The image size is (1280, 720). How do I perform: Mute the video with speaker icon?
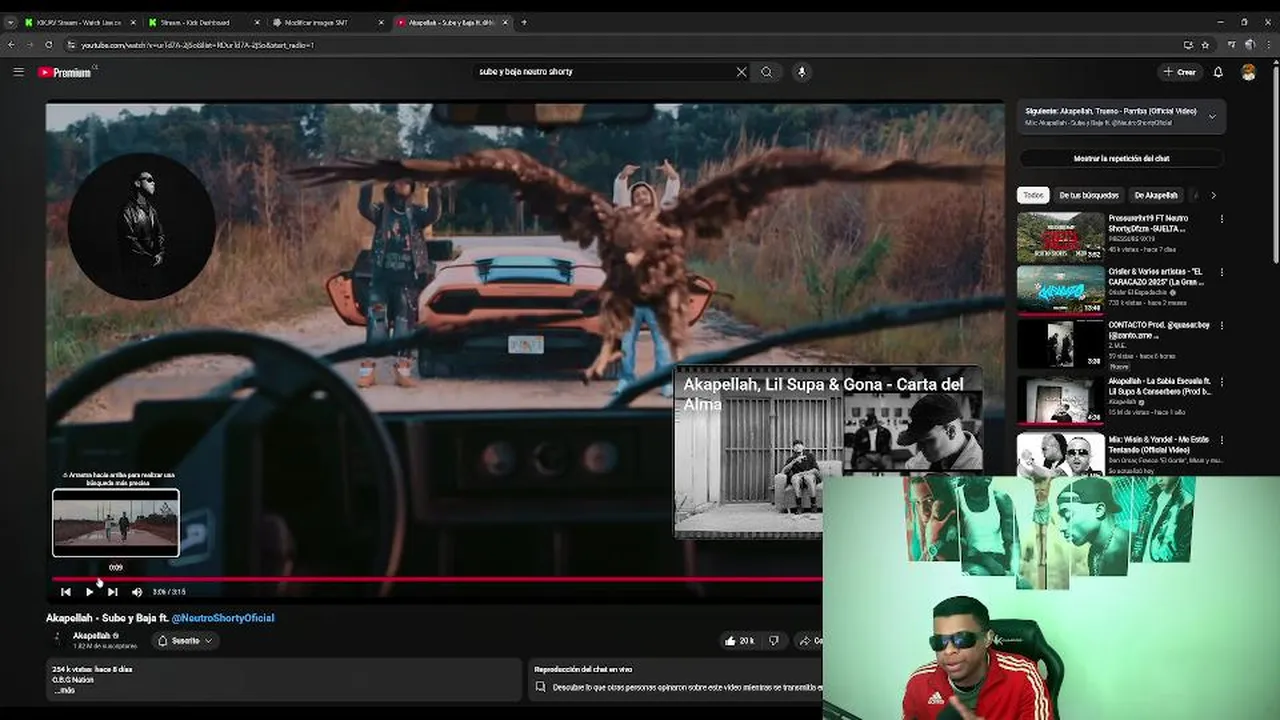pyautogui.click(x=137, y=592)
